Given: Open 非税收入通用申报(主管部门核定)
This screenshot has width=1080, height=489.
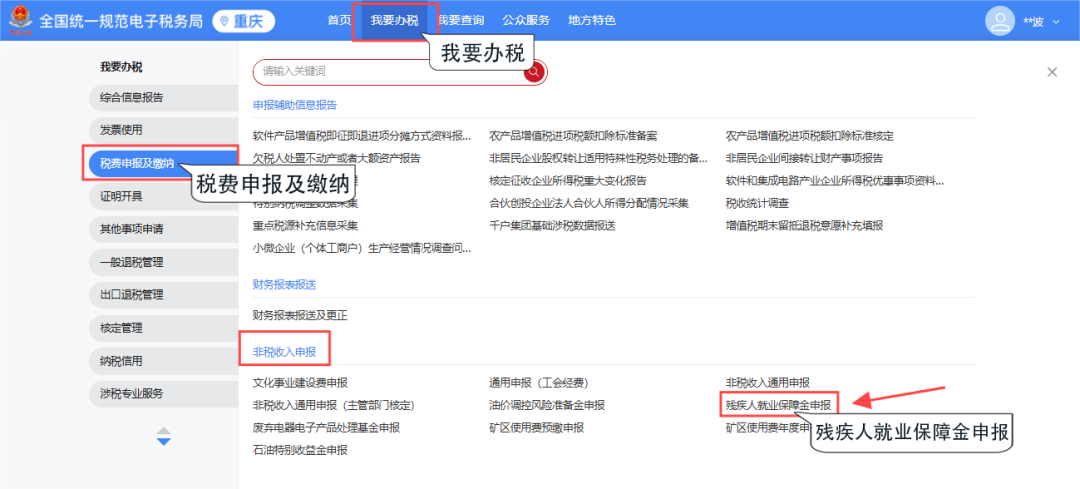Looking at the screenshot, I should (x=334, y=405).
